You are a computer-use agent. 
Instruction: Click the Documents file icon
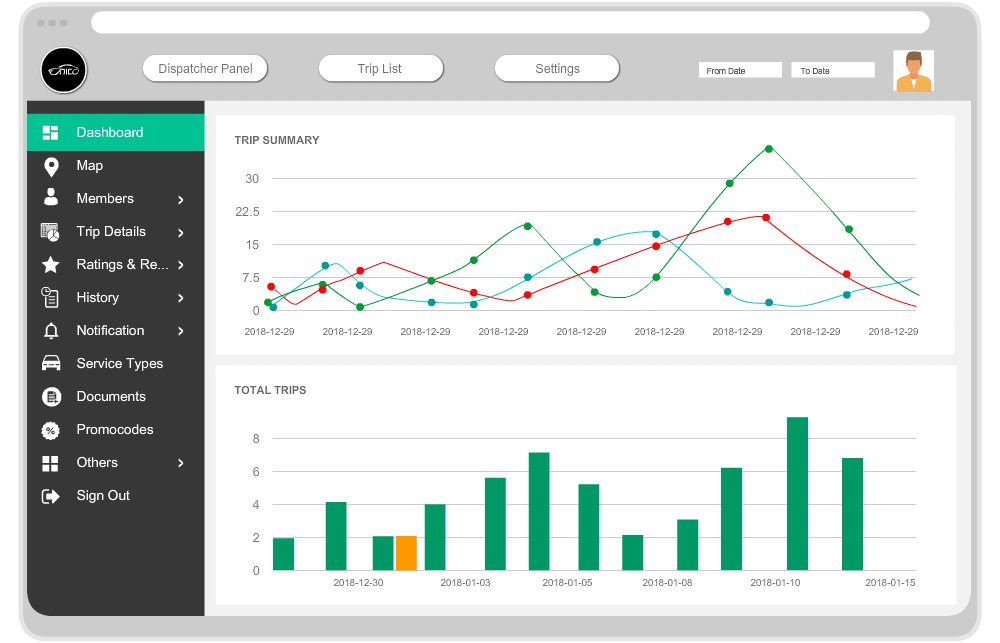[x=51, y=397]
